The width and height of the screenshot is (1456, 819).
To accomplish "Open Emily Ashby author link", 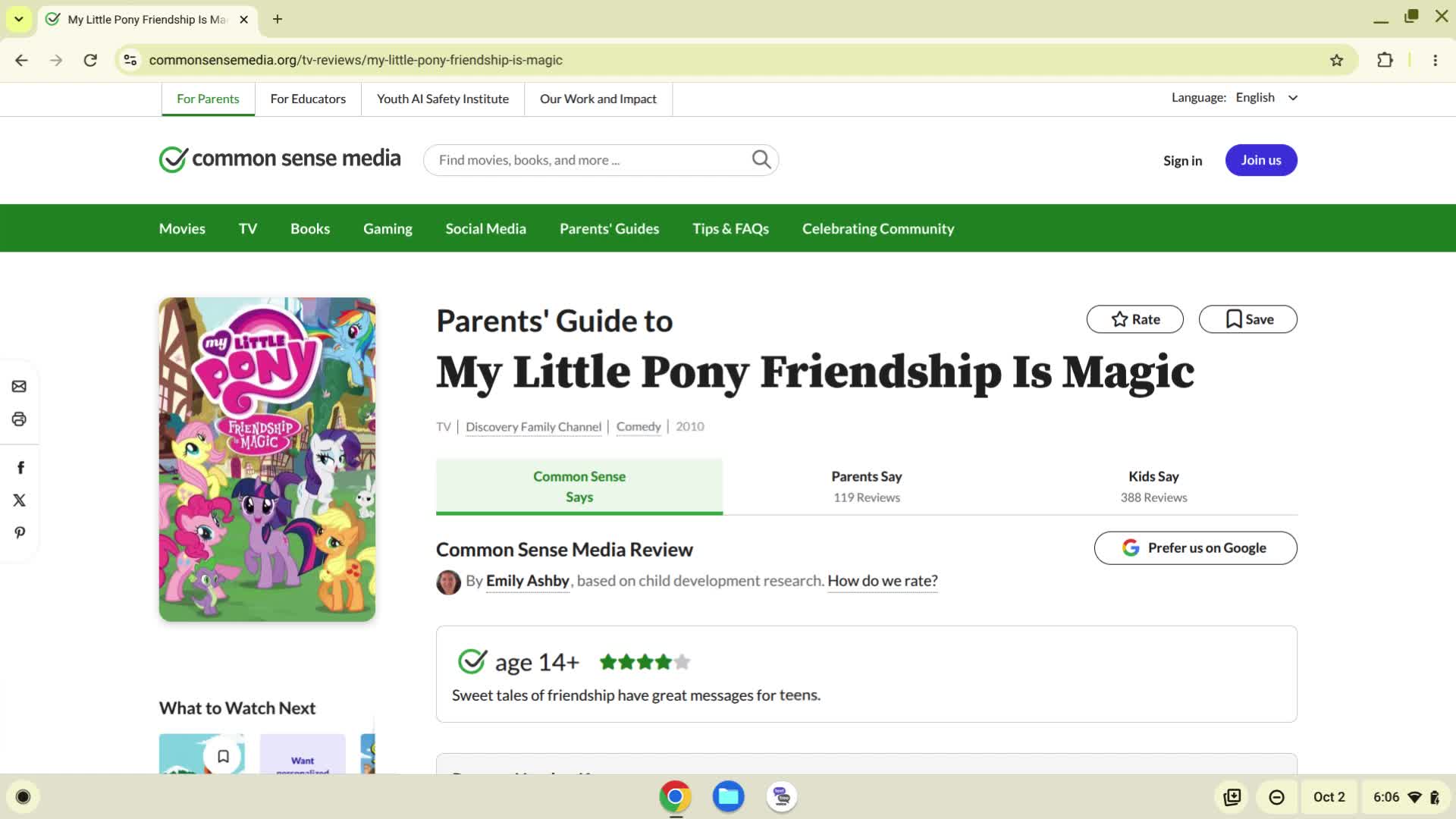I will 527,581.
